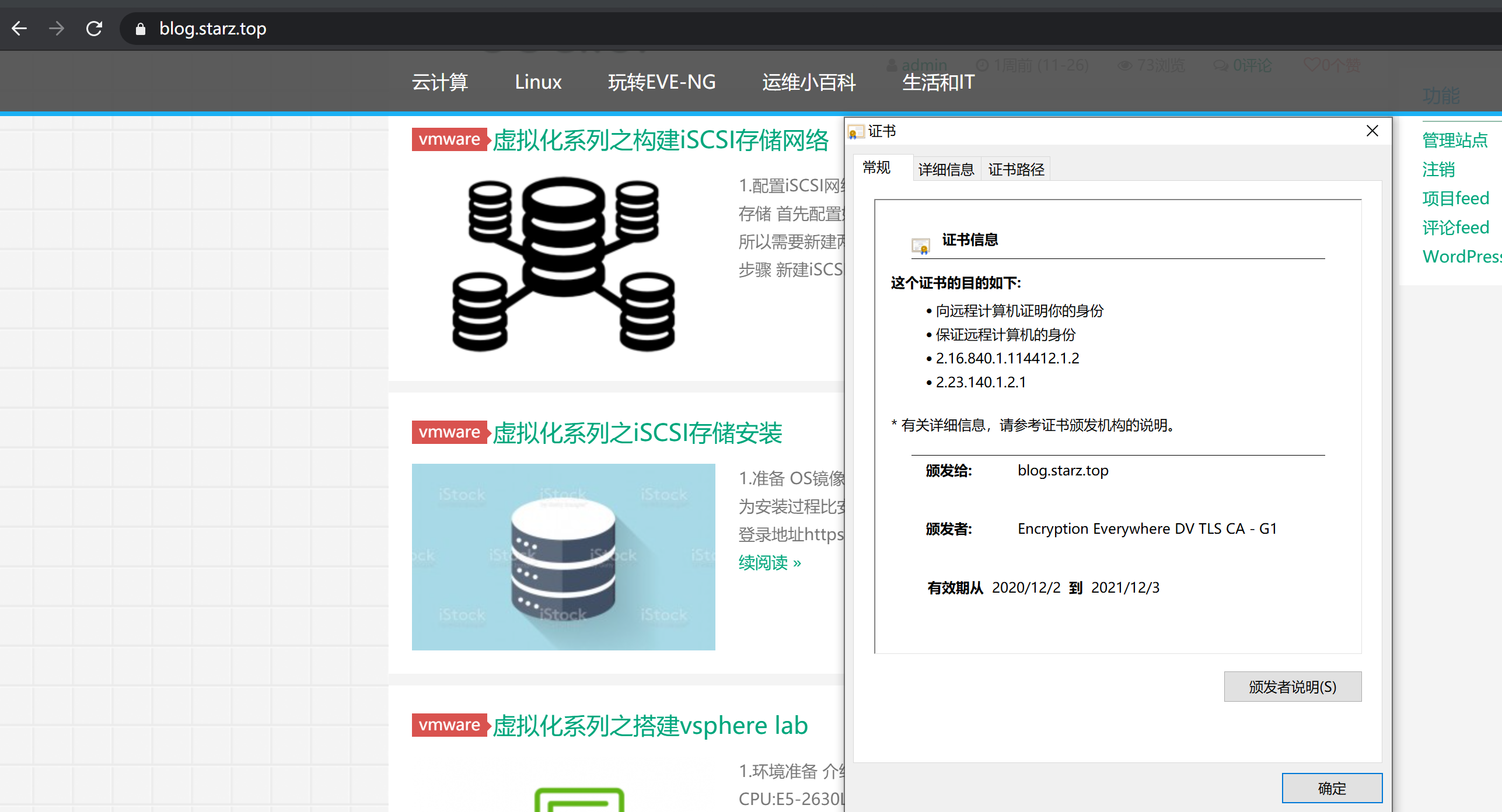This screenshot has height=812, width=1502.
Task: Open the 生活和IT navigation menu
Action: point(938,82)
